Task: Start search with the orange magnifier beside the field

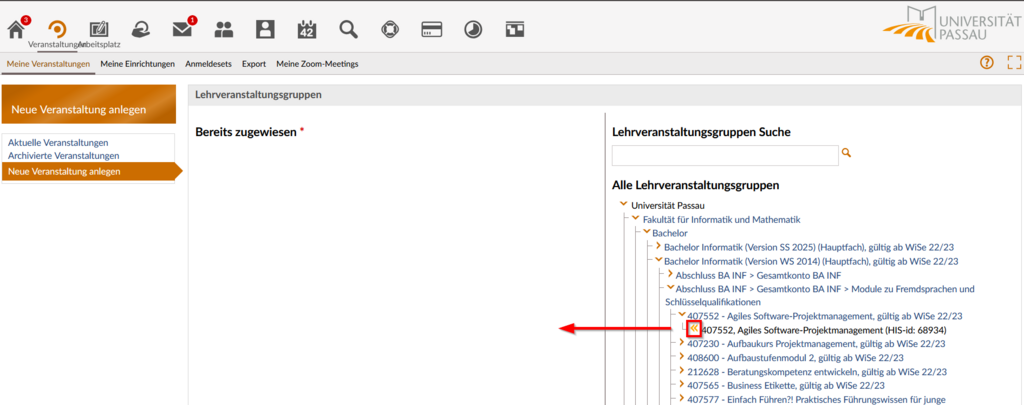Action: (846, 153)
